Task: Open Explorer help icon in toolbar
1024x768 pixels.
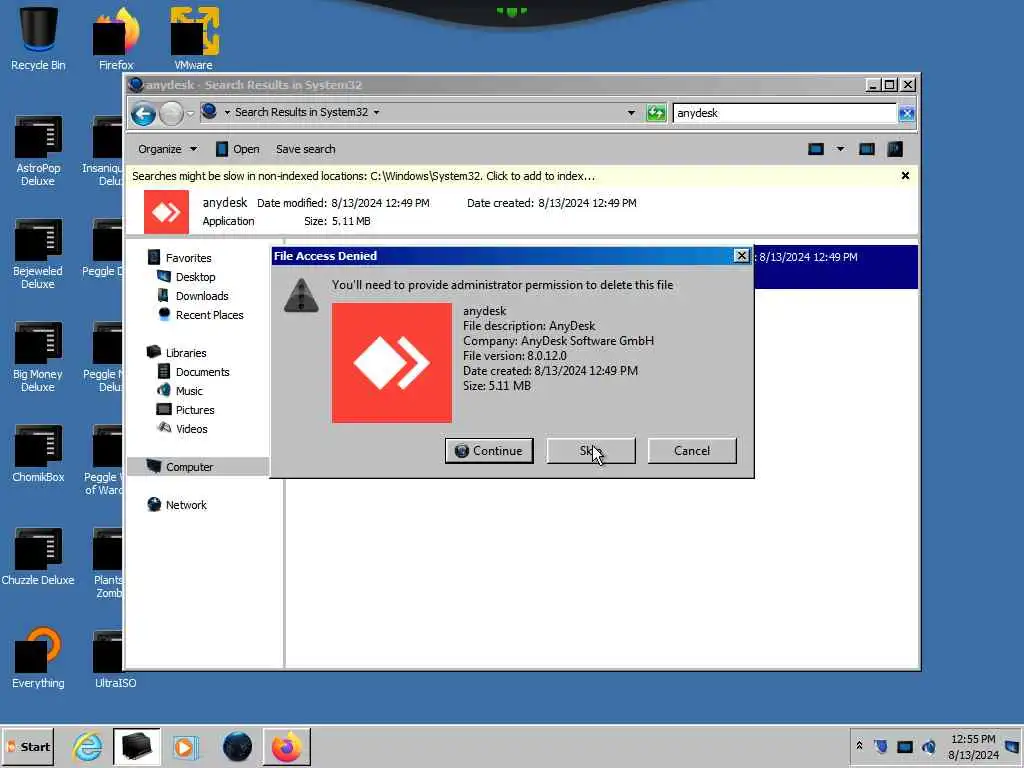Action: pos(895,149)
